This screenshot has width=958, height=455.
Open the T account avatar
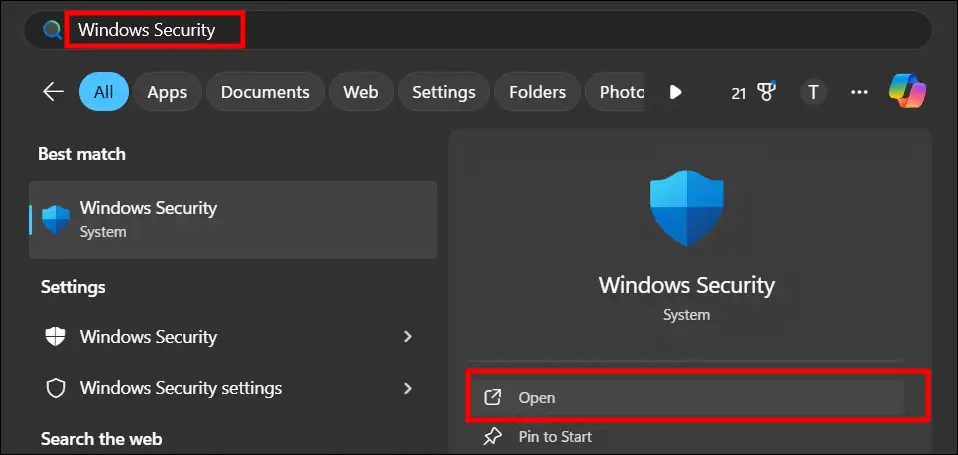pyautogui.click(x=813, y=92)
